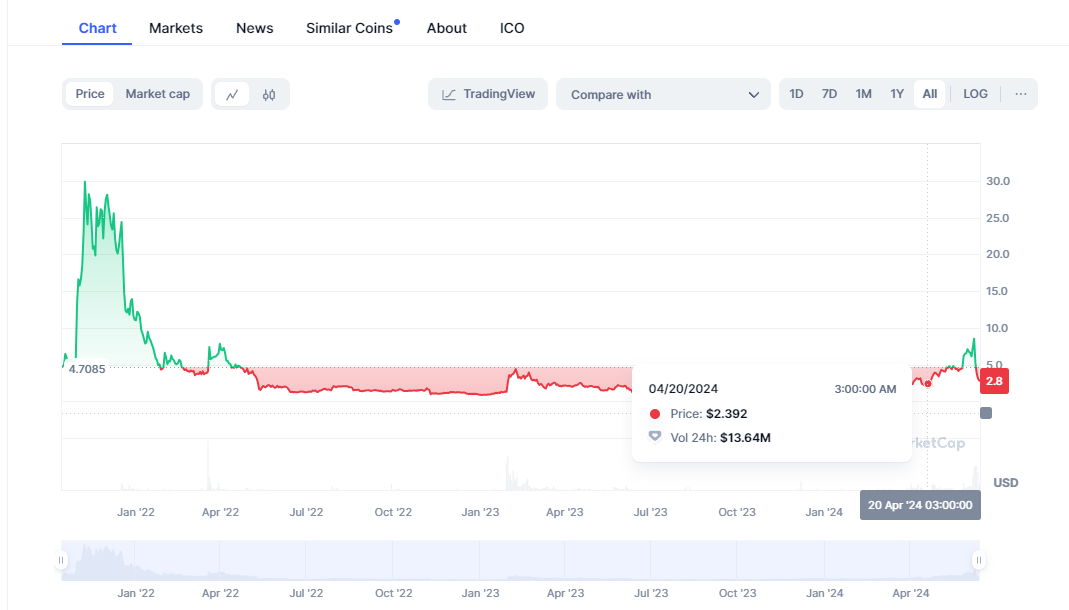Screen dimensions: 1069x610
Task: Click the Jan '22 label on main axis
Action: tap(136, 512)
